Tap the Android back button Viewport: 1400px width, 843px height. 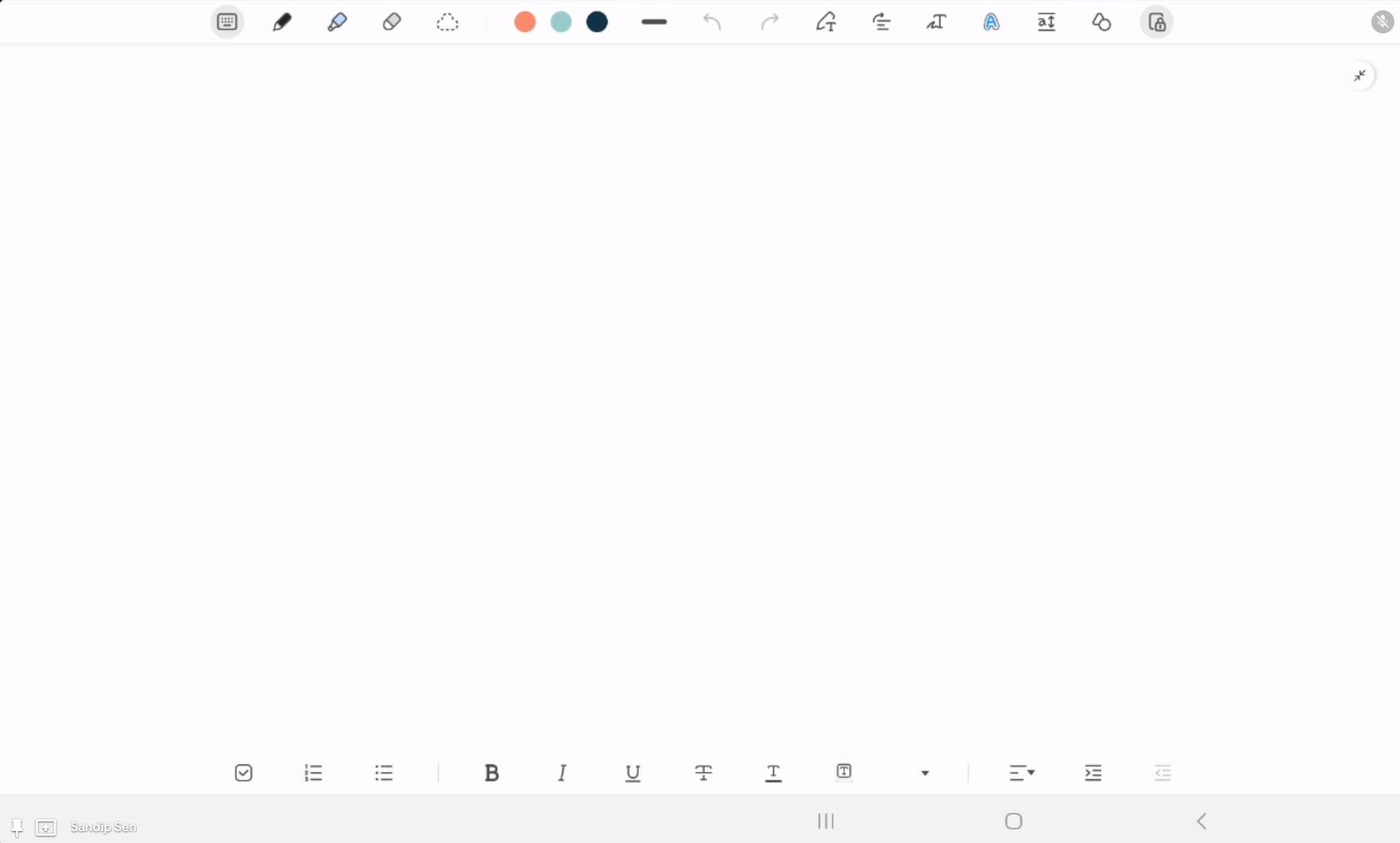pos(1202,821)
